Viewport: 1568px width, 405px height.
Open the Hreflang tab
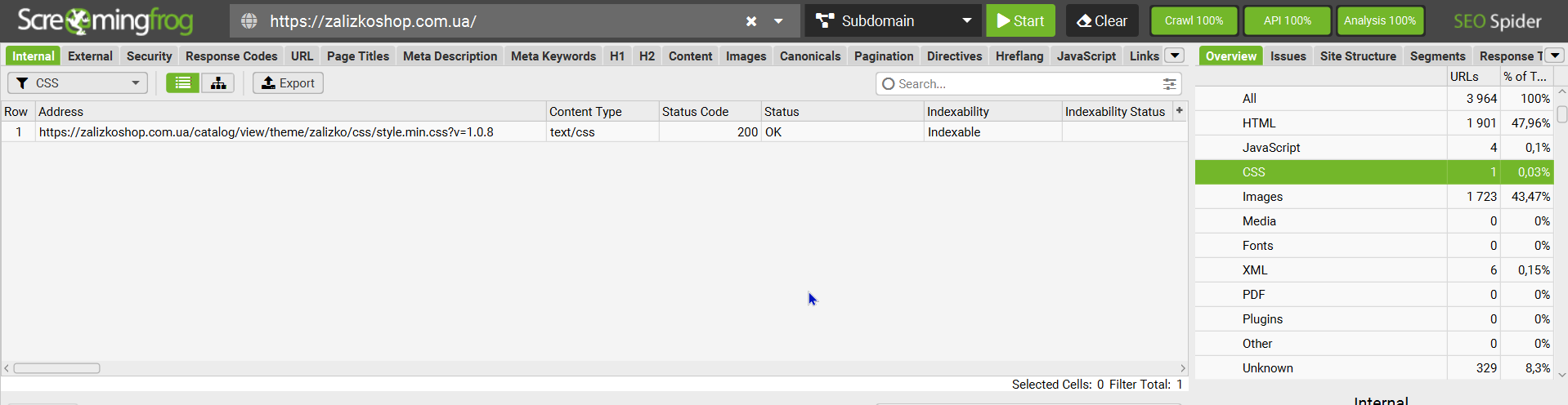click(x=1019, y=56)
